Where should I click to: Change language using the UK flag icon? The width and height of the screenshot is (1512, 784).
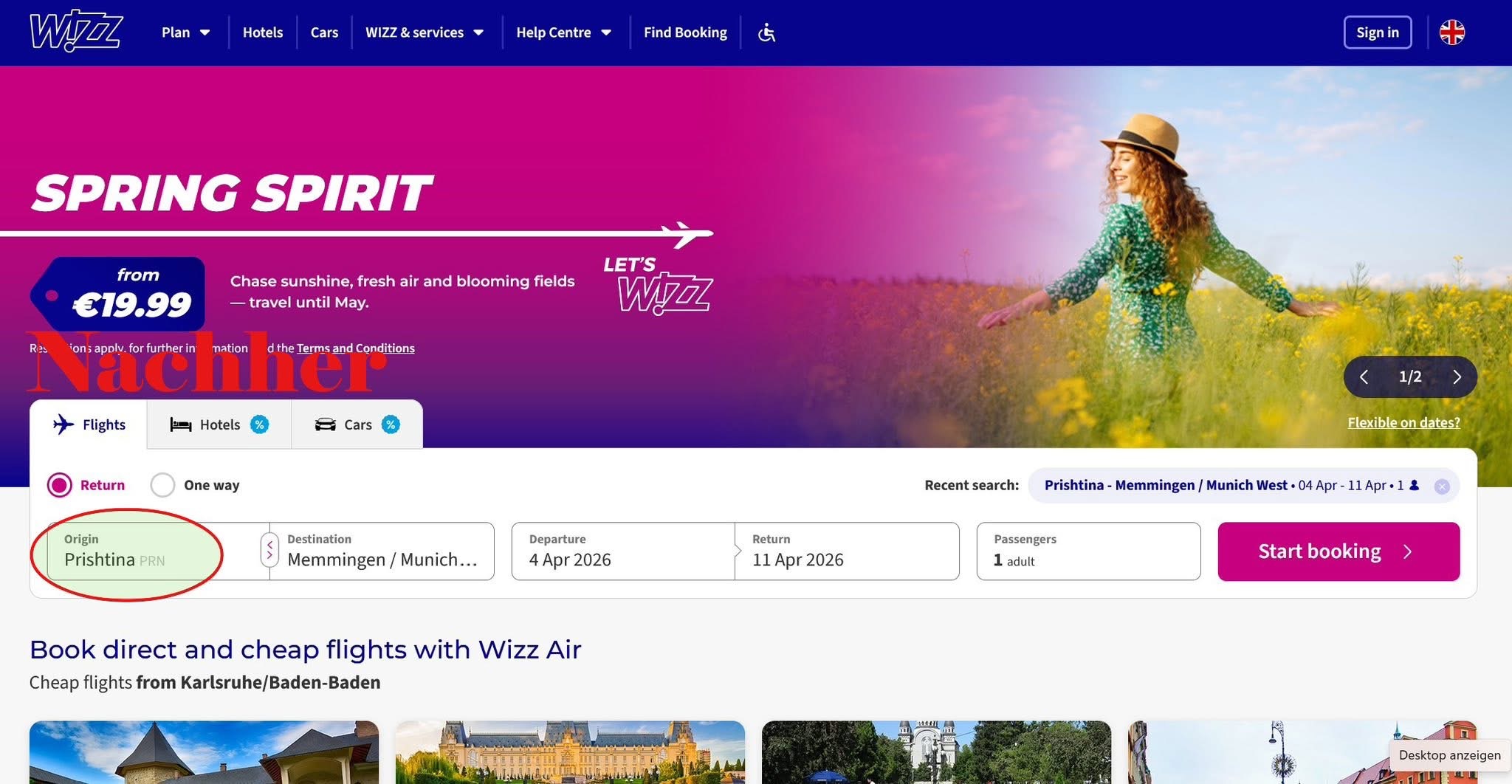tap(1451, 32)
